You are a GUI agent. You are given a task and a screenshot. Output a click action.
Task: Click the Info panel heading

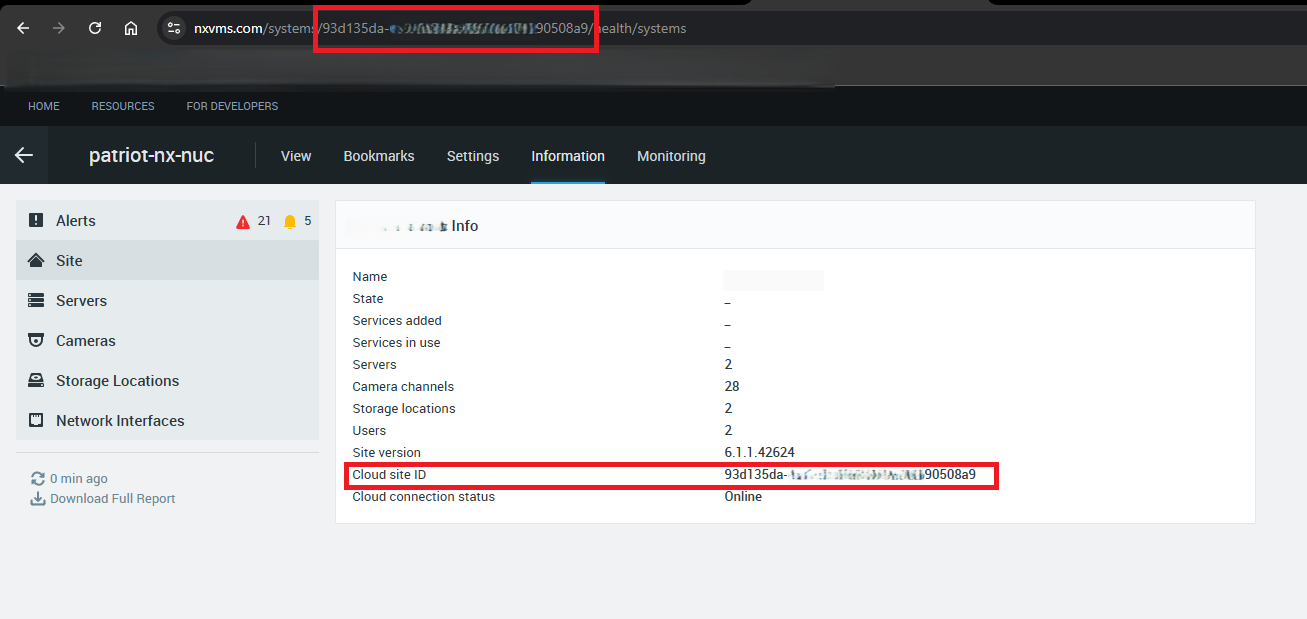tap(412, 227)
